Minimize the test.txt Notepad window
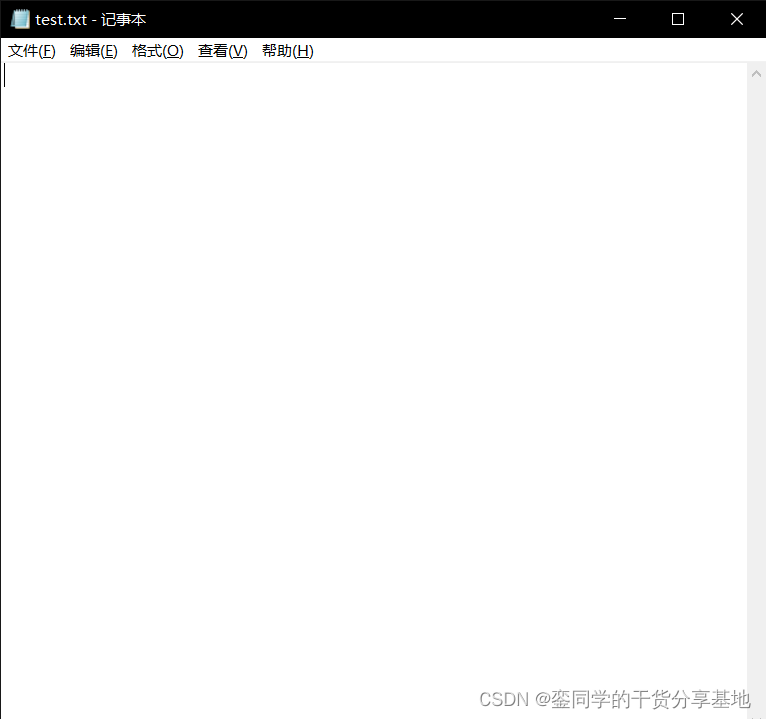The width and height of the screenshot is (766, 719). tap(619, 19)
